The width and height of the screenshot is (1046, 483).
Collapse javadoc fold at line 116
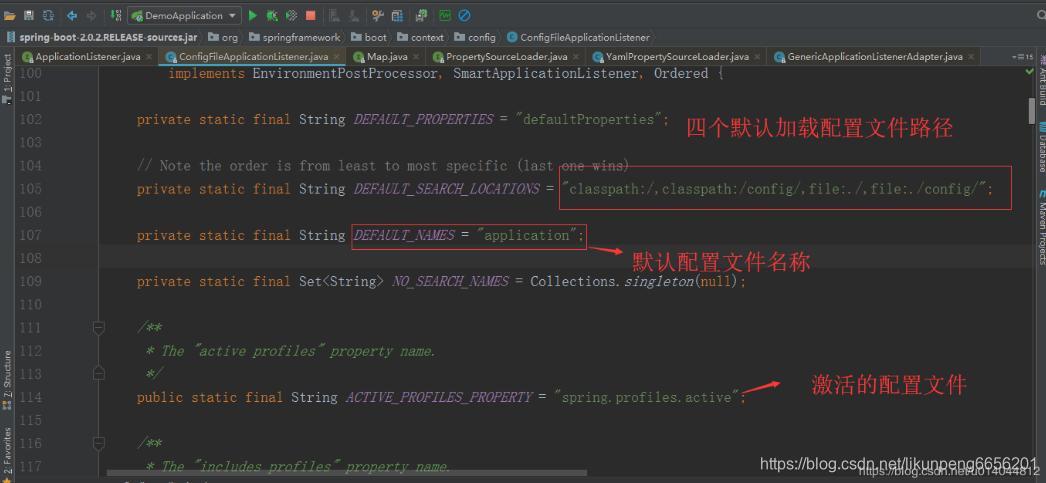click(99, 443)
